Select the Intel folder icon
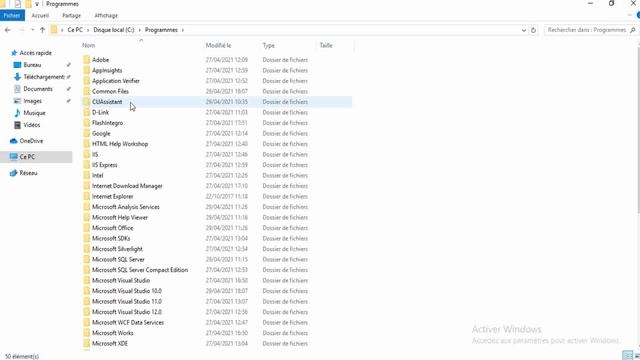 click(87, 176)
